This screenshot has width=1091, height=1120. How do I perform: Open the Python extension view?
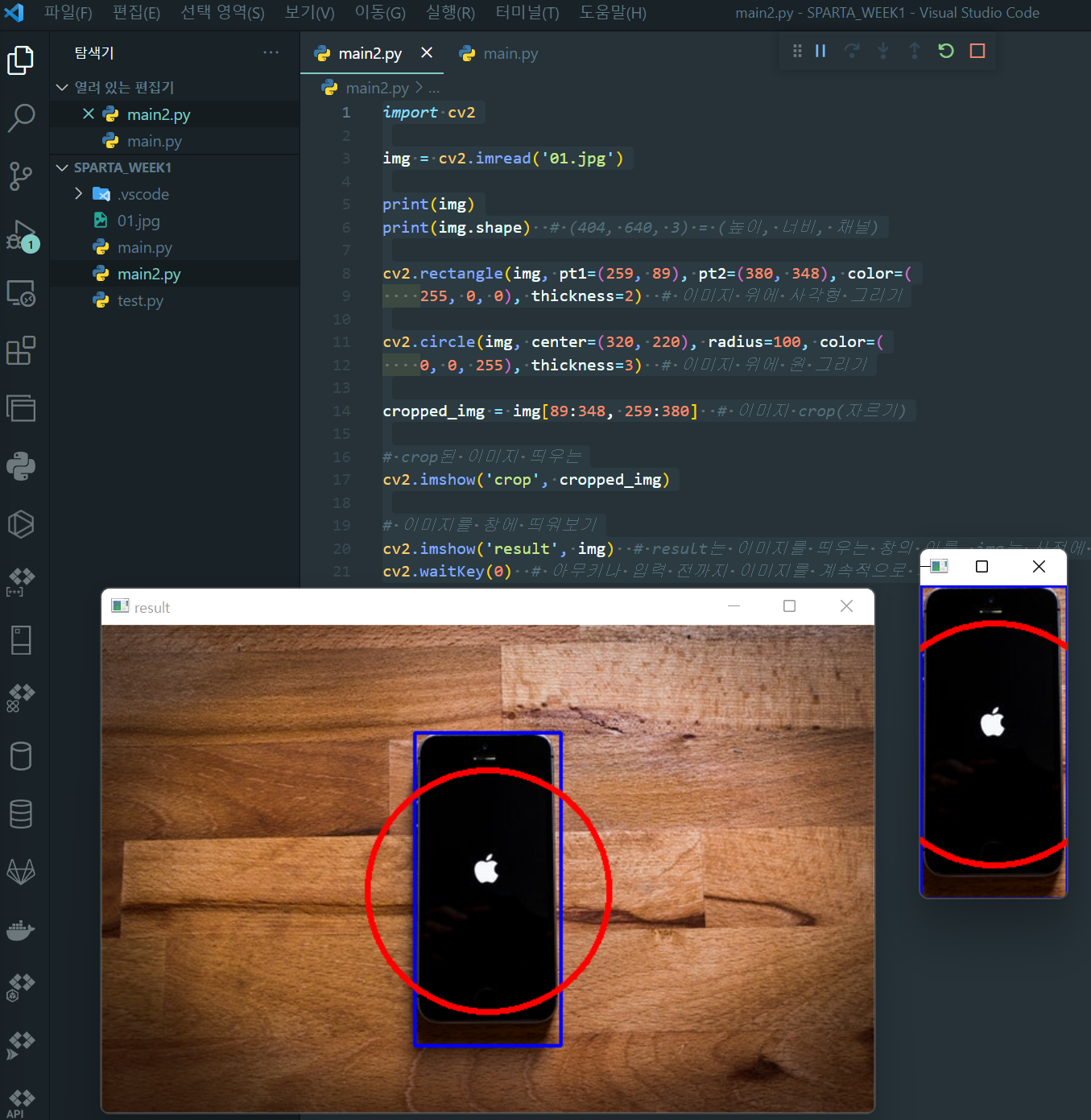[x=21, y=466]
